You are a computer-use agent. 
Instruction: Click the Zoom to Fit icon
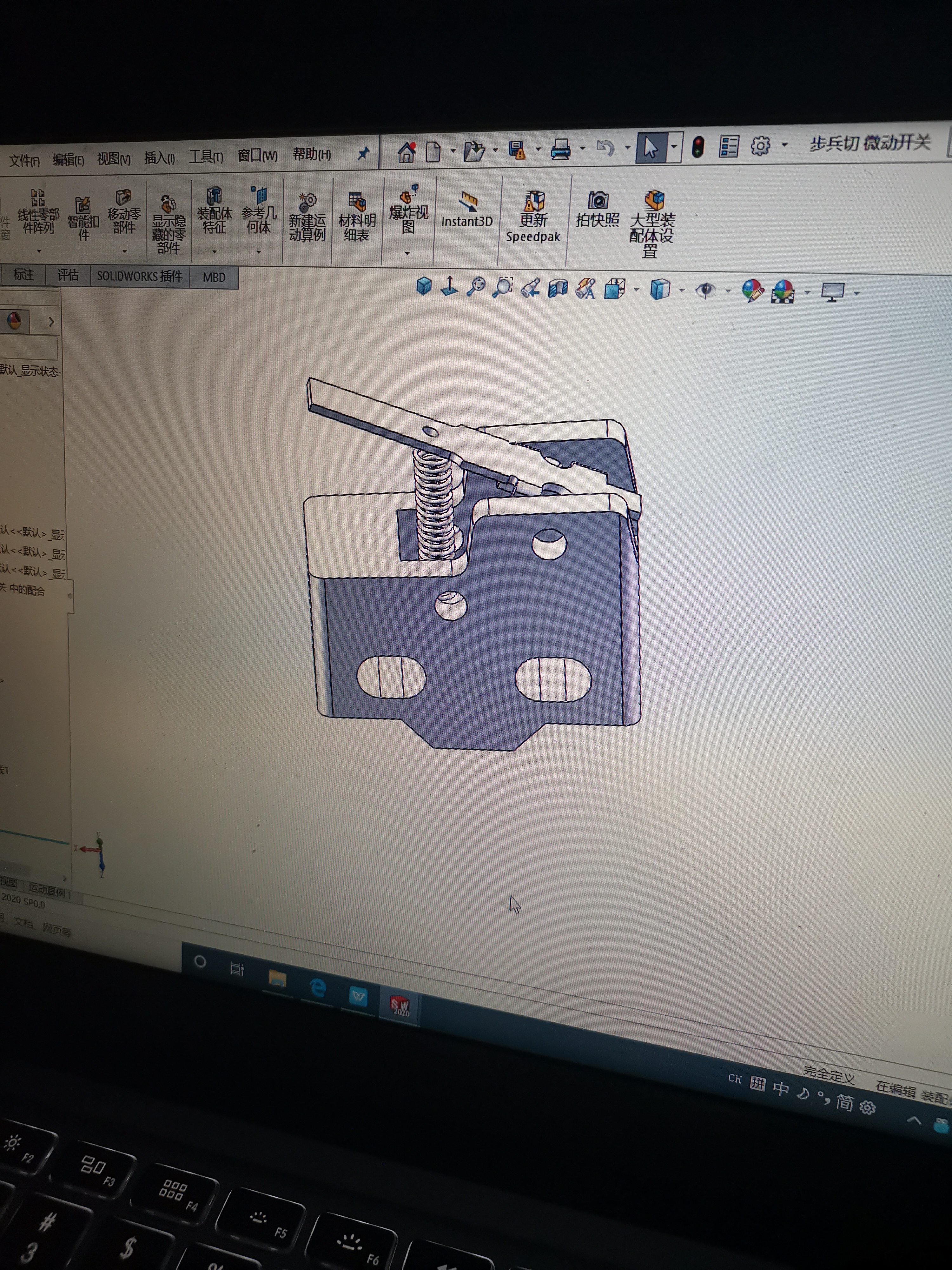click(x=476, y=286)
